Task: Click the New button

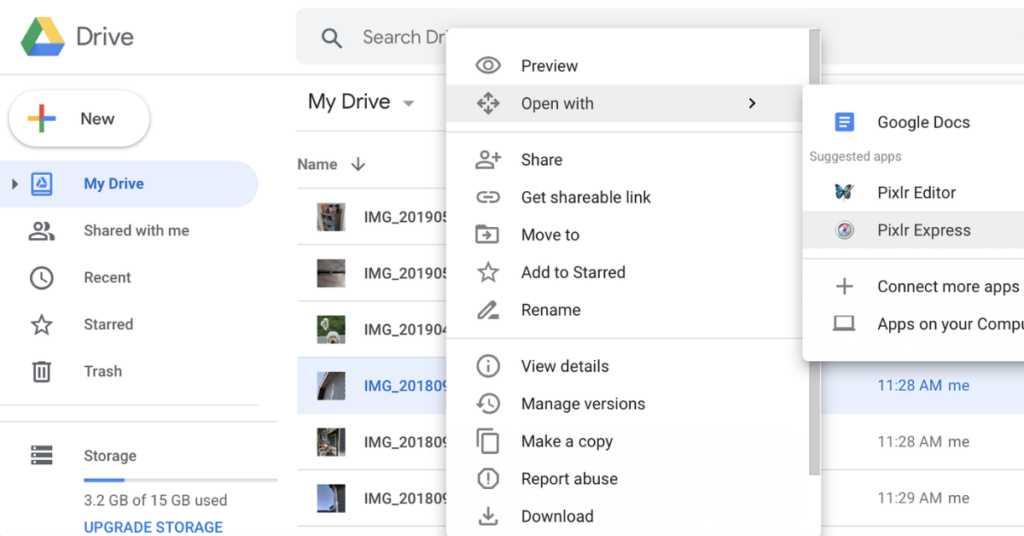Action: (79, 119)
